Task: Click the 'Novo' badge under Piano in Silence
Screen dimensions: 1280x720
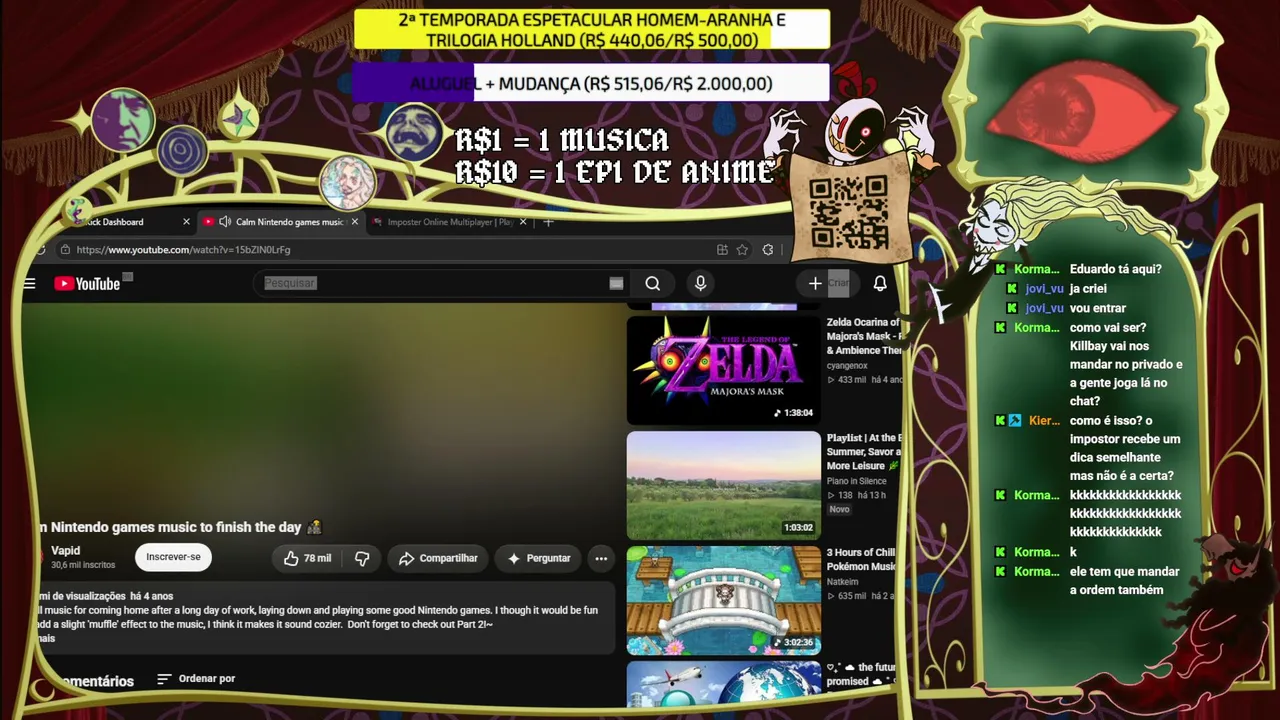Action: [839, 509]
